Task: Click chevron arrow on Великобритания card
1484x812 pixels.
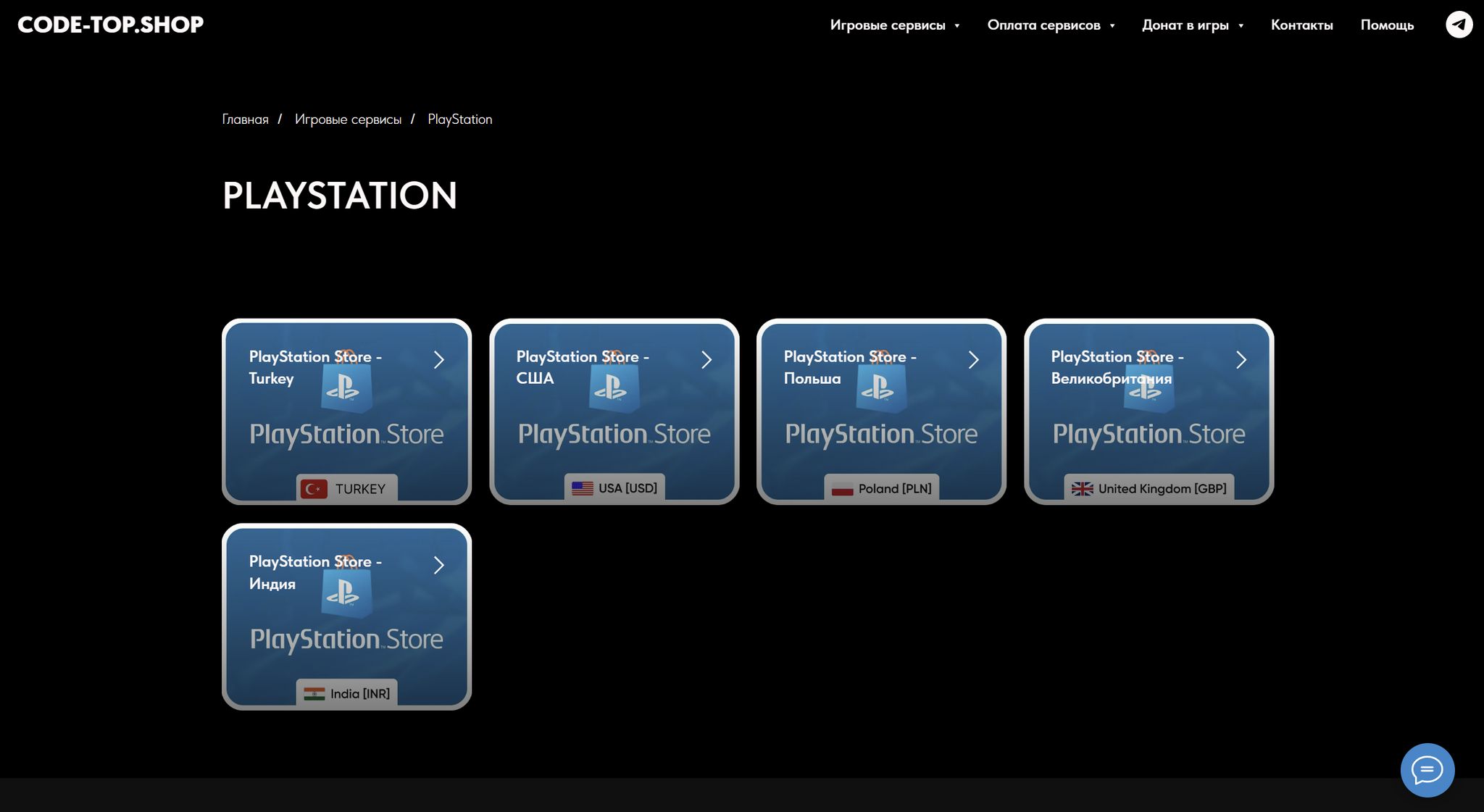Action: pos(1241,360)
